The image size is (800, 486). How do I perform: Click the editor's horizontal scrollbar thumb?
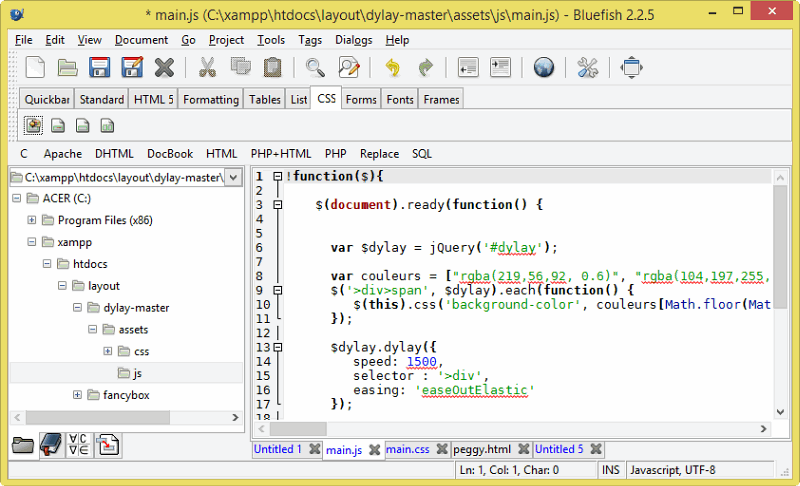[298, 429]
